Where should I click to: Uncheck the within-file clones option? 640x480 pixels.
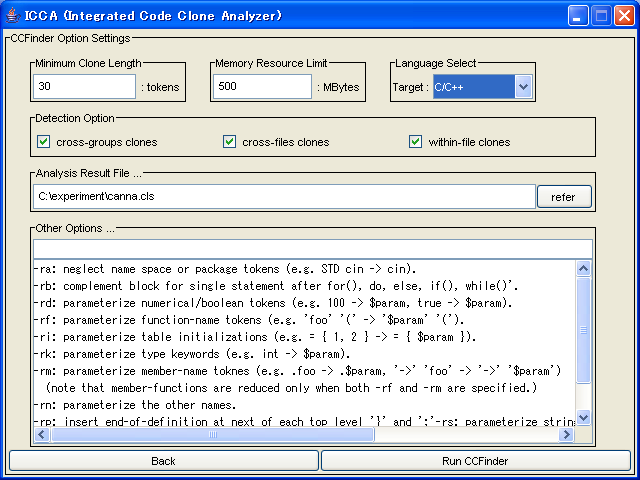pyautogui.click(x=416, y=142)
